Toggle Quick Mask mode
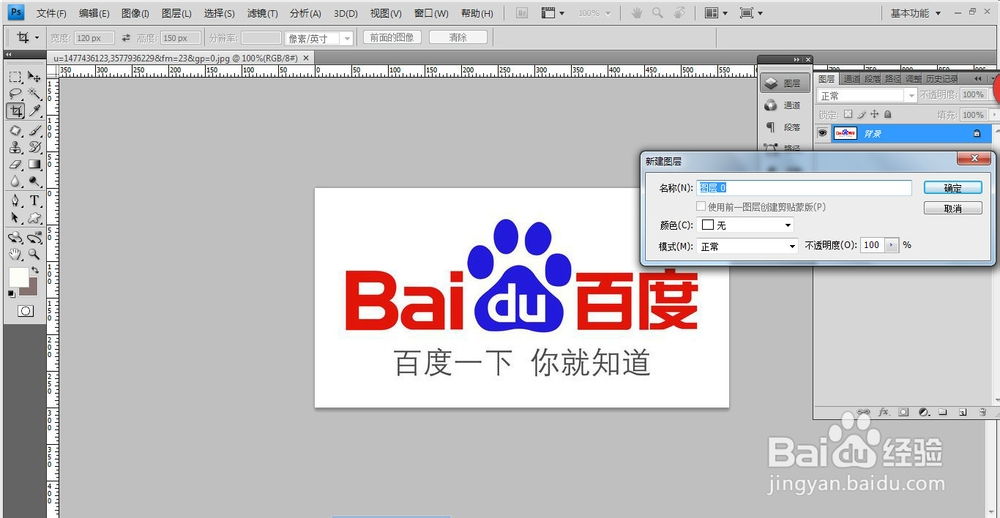The height and width of the screenshot is (518, 1000). tap(26, 311)
